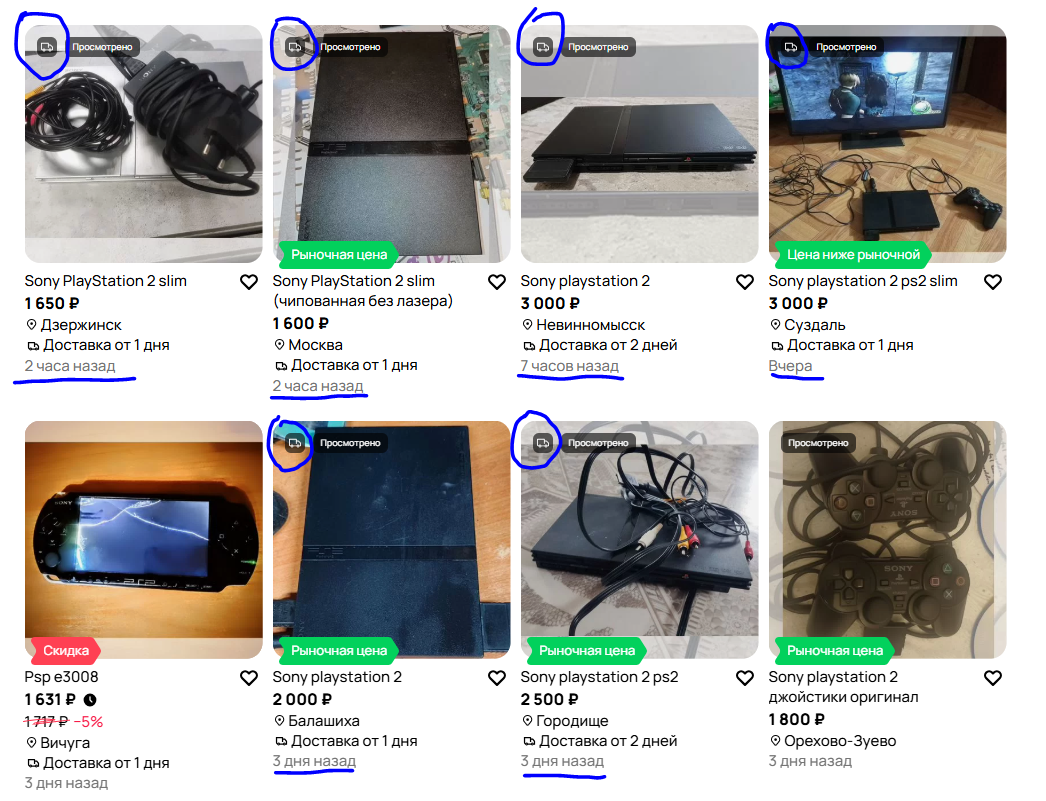The height and width of the screenshot is (801, 1046).
Task: Click heart icon for the Суздаль ps2 slim listing
Action: [993, 282]
